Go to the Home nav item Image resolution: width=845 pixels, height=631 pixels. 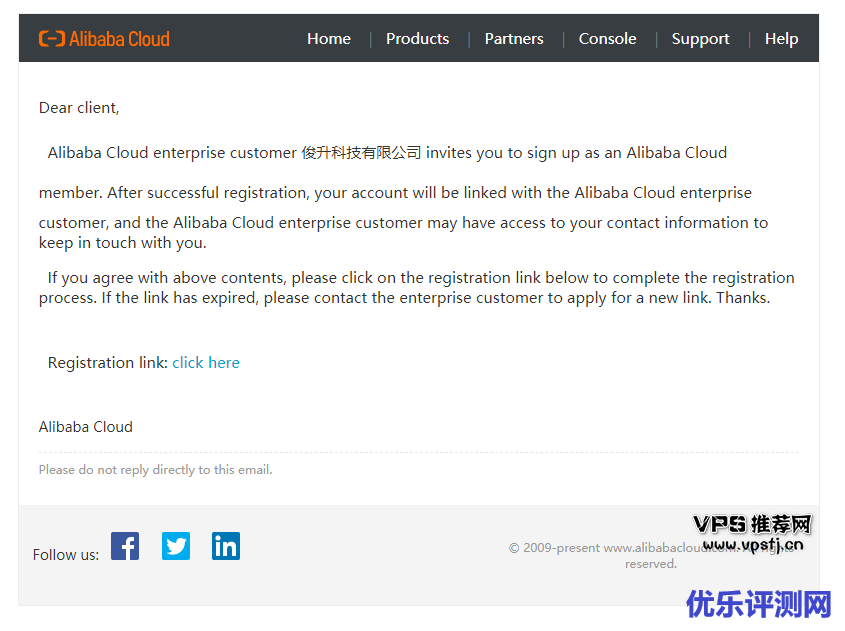point(329,39)
